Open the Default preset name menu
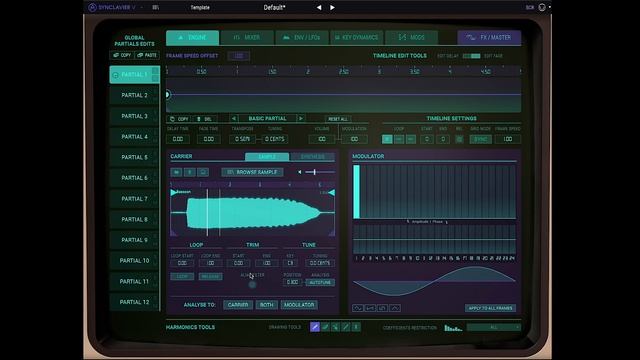This screenshot has height=360, width=640. (x=274, y=7)
